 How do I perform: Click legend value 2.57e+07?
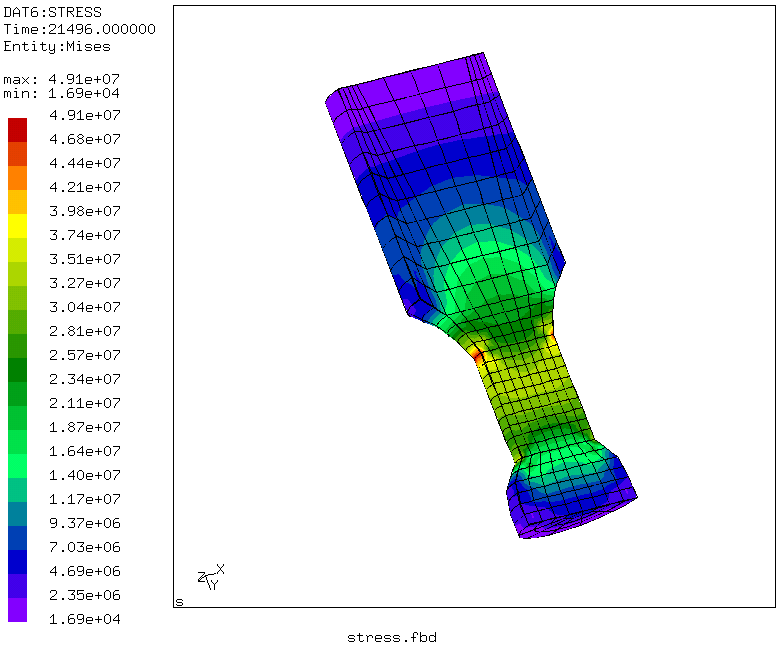pyautogui.click(x=85, y=355)
